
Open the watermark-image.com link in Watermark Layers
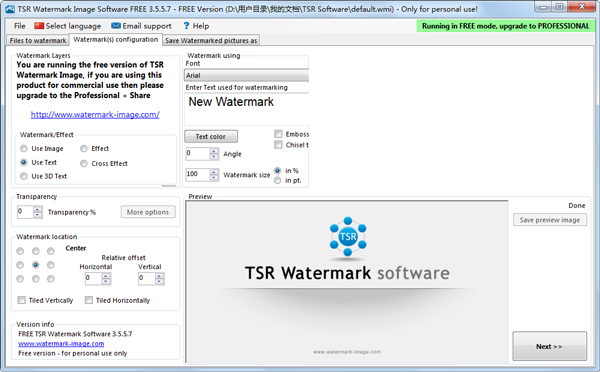point(95,114)
